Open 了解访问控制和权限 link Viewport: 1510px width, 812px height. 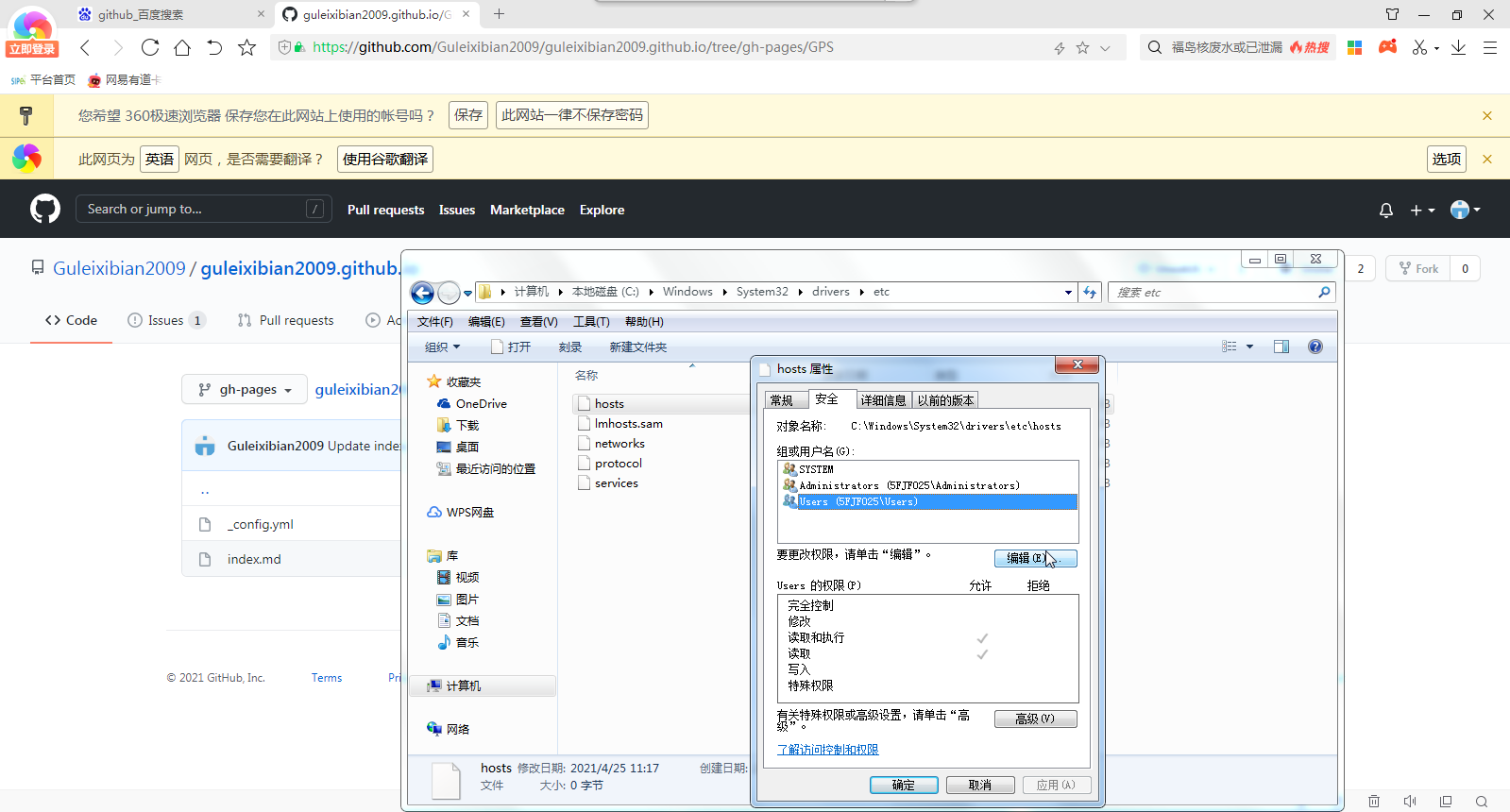pyautogui.click(x=827, y=750)
